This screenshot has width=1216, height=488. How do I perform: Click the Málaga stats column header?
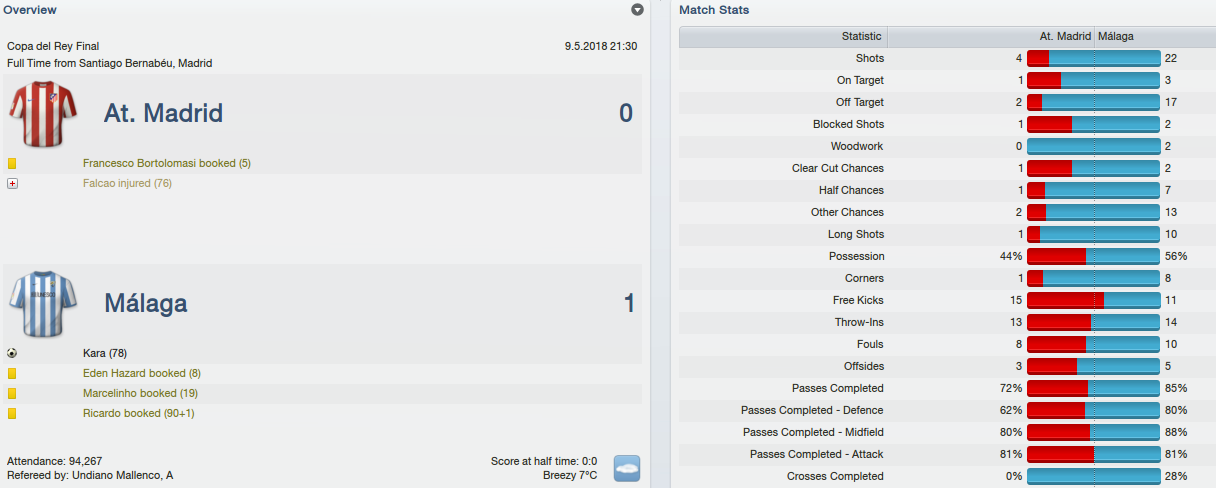(x=1115, y=36)
